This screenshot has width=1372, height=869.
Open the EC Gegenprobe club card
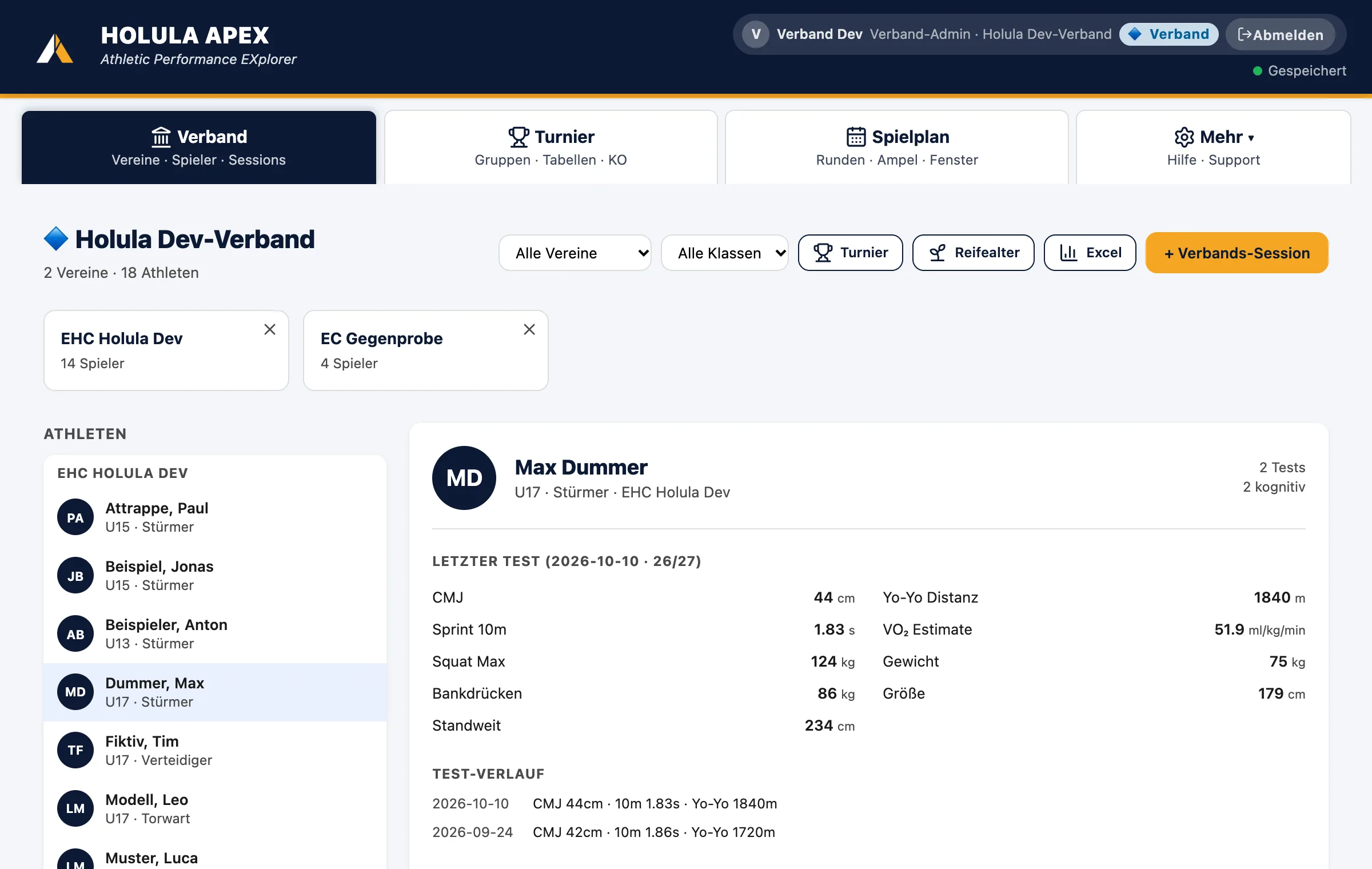click(x=426, y=350)
